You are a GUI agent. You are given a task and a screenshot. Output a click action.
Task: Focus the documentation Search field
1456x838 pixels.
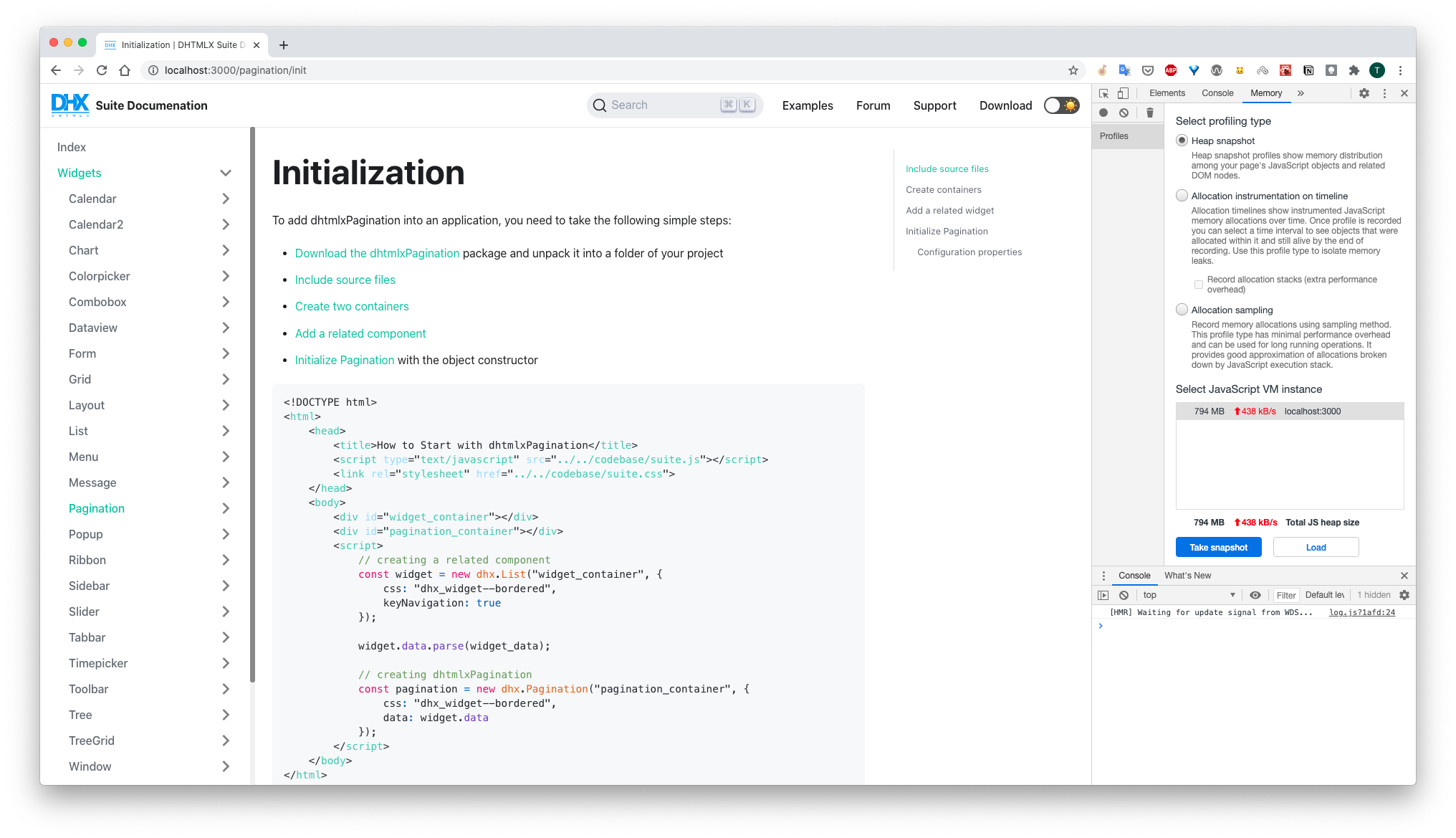coord(675,105)
